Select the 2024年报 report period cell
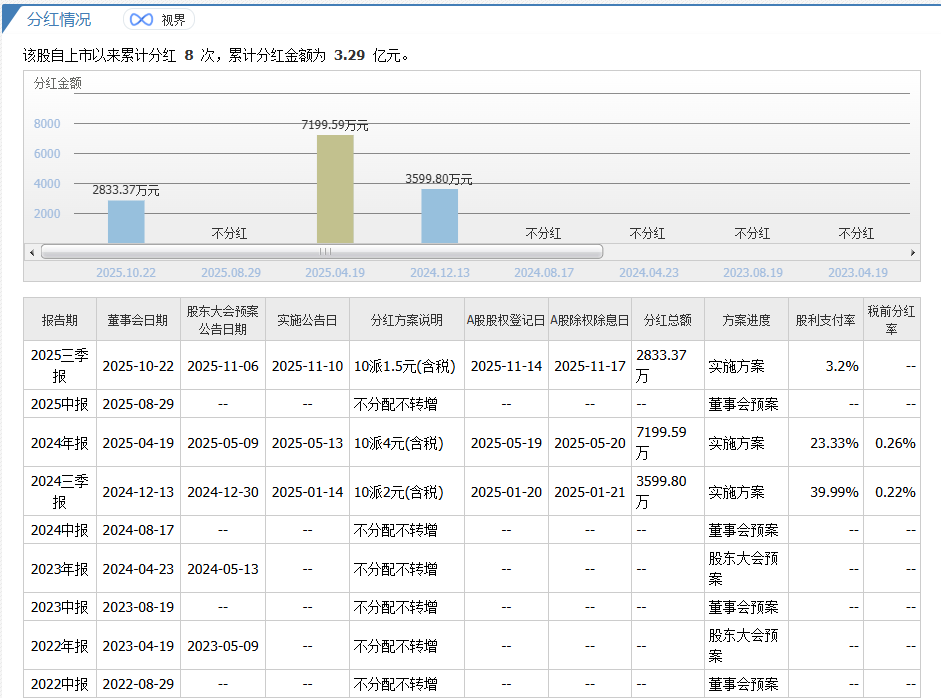Image resolution: width=941 pixels, height=698 pixels. pos(60,443)
